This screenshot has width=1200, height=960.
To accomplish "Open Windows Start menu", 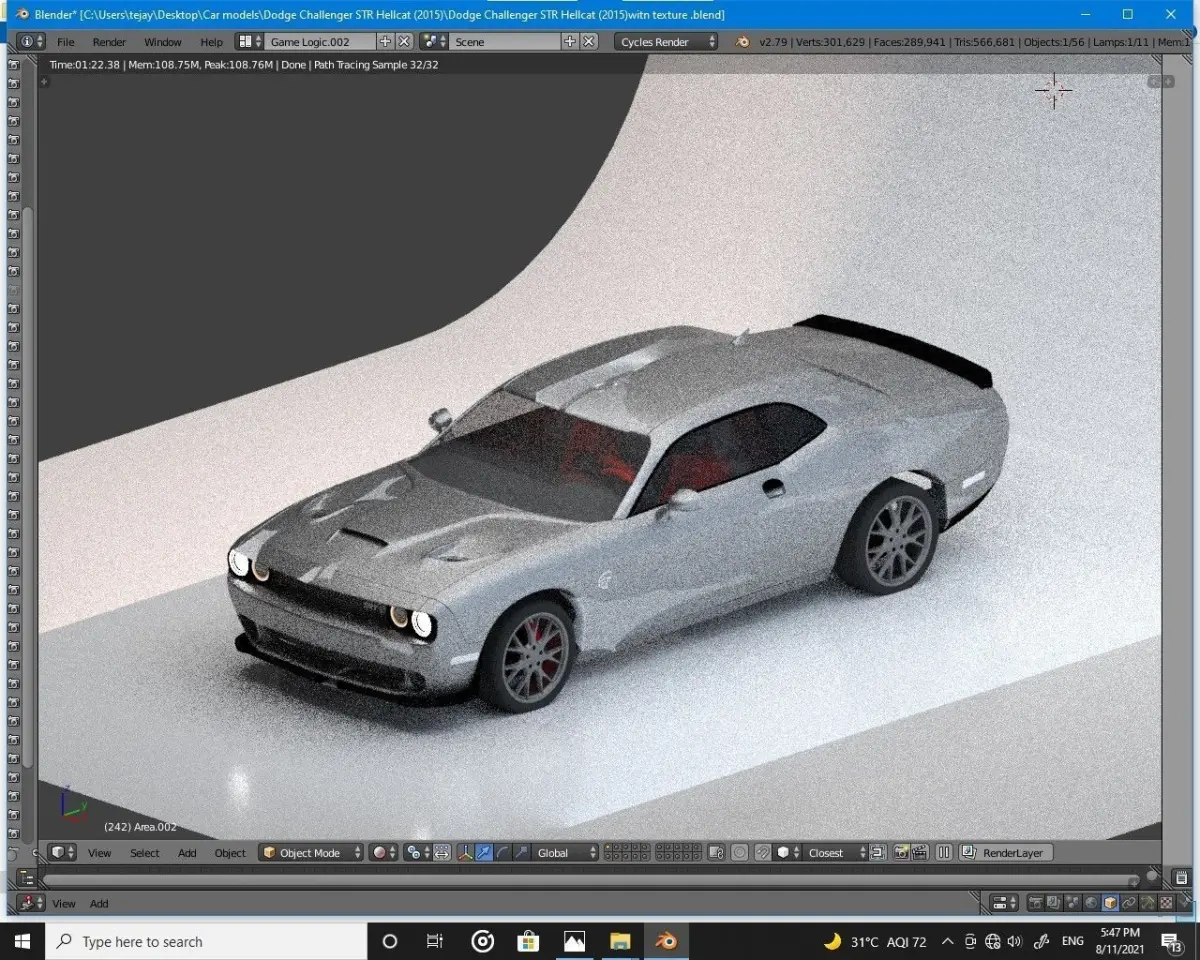I will (22, 941).
